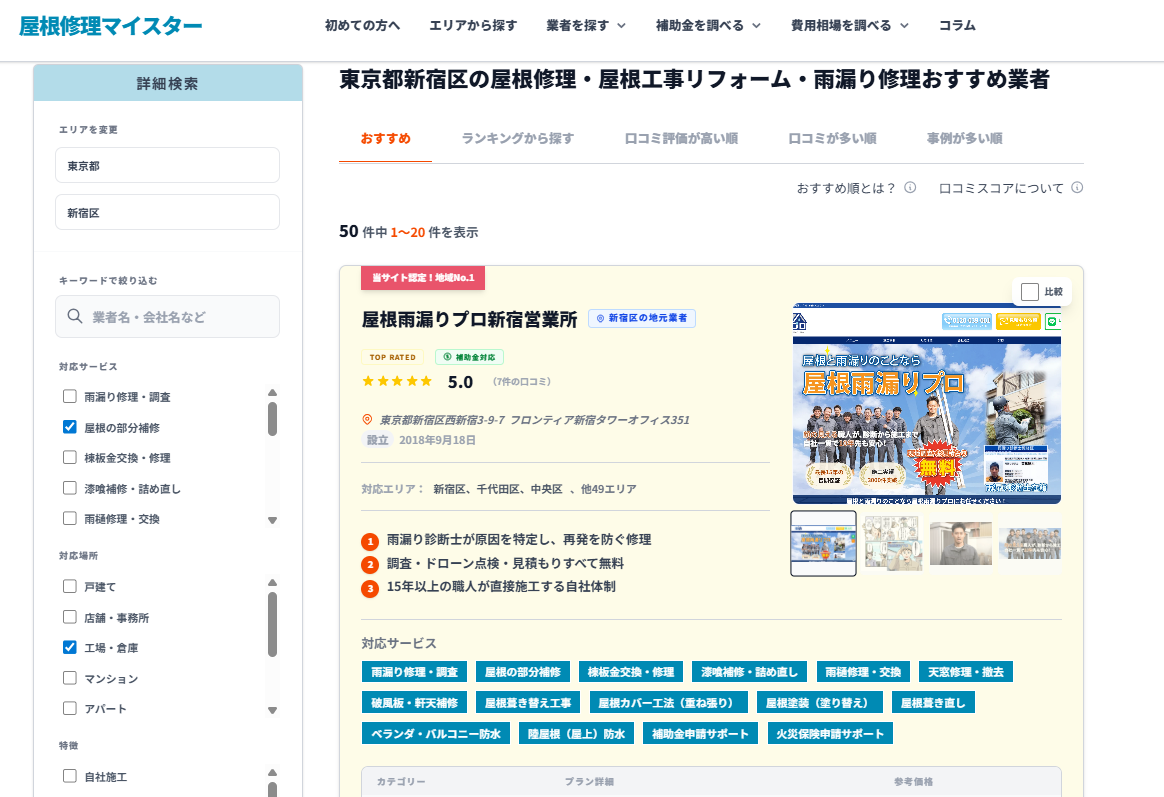Screen dimensions: 1164x797
Task: Click the 対応サービス list scrollbar thumb
Action: pos(272,419)
